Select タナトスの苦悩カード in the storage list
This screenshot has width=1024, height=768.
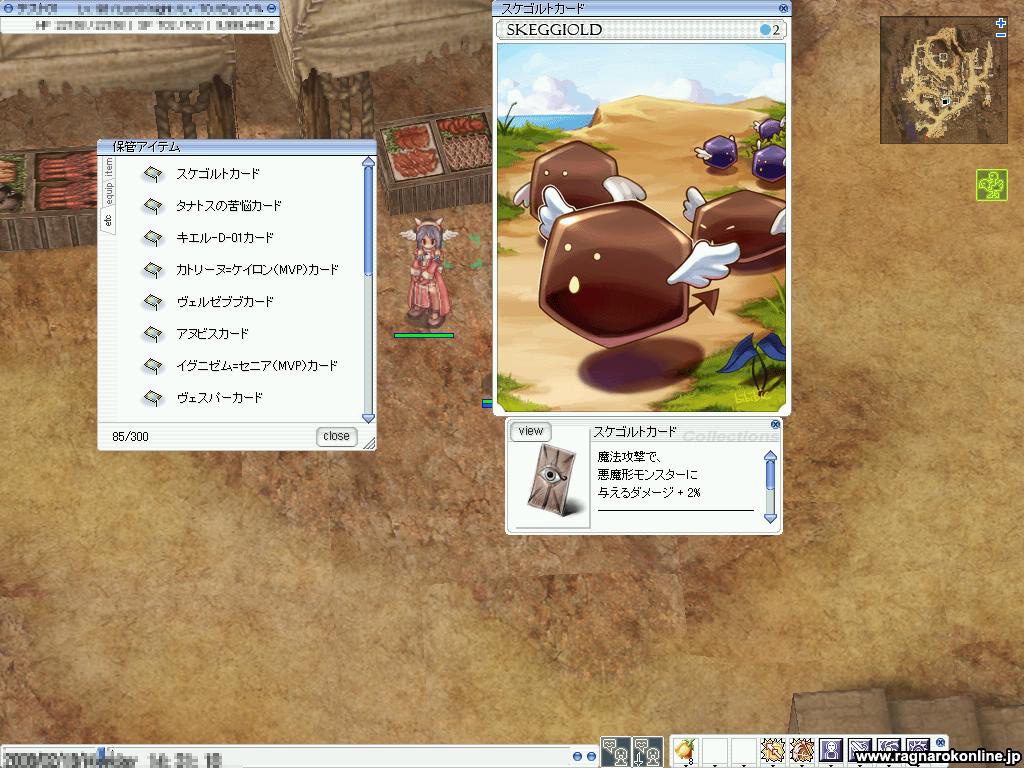point(229,206)
